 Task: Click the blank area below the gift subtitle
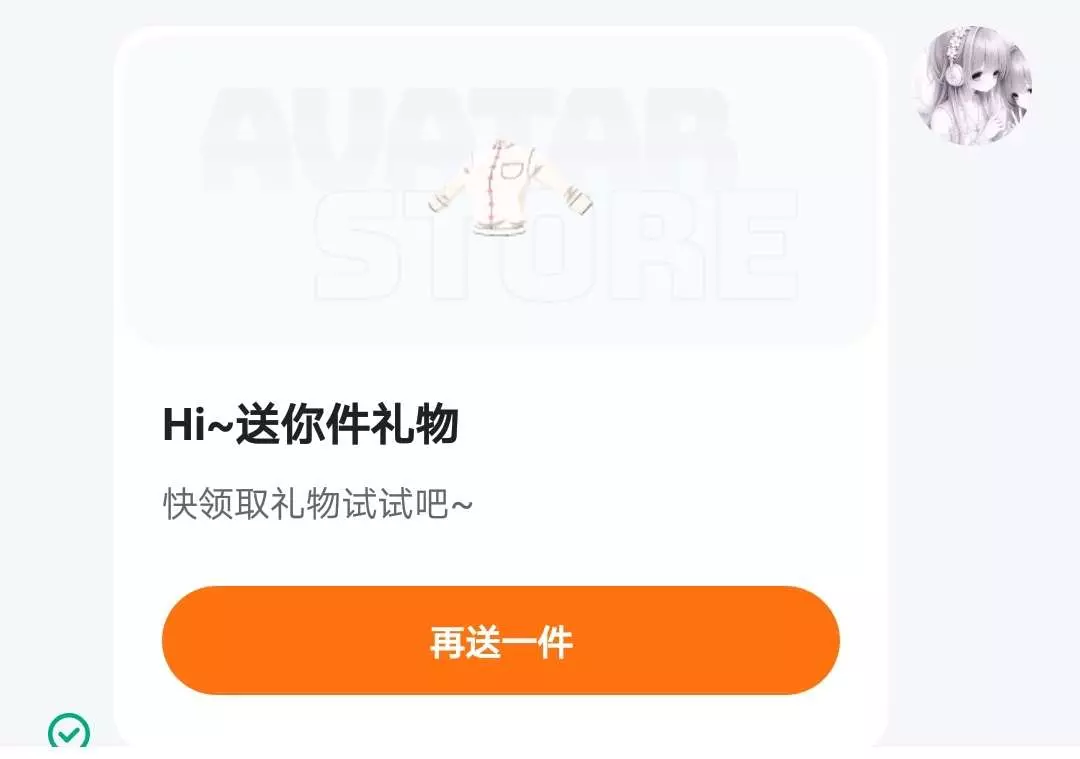point(500,553)
